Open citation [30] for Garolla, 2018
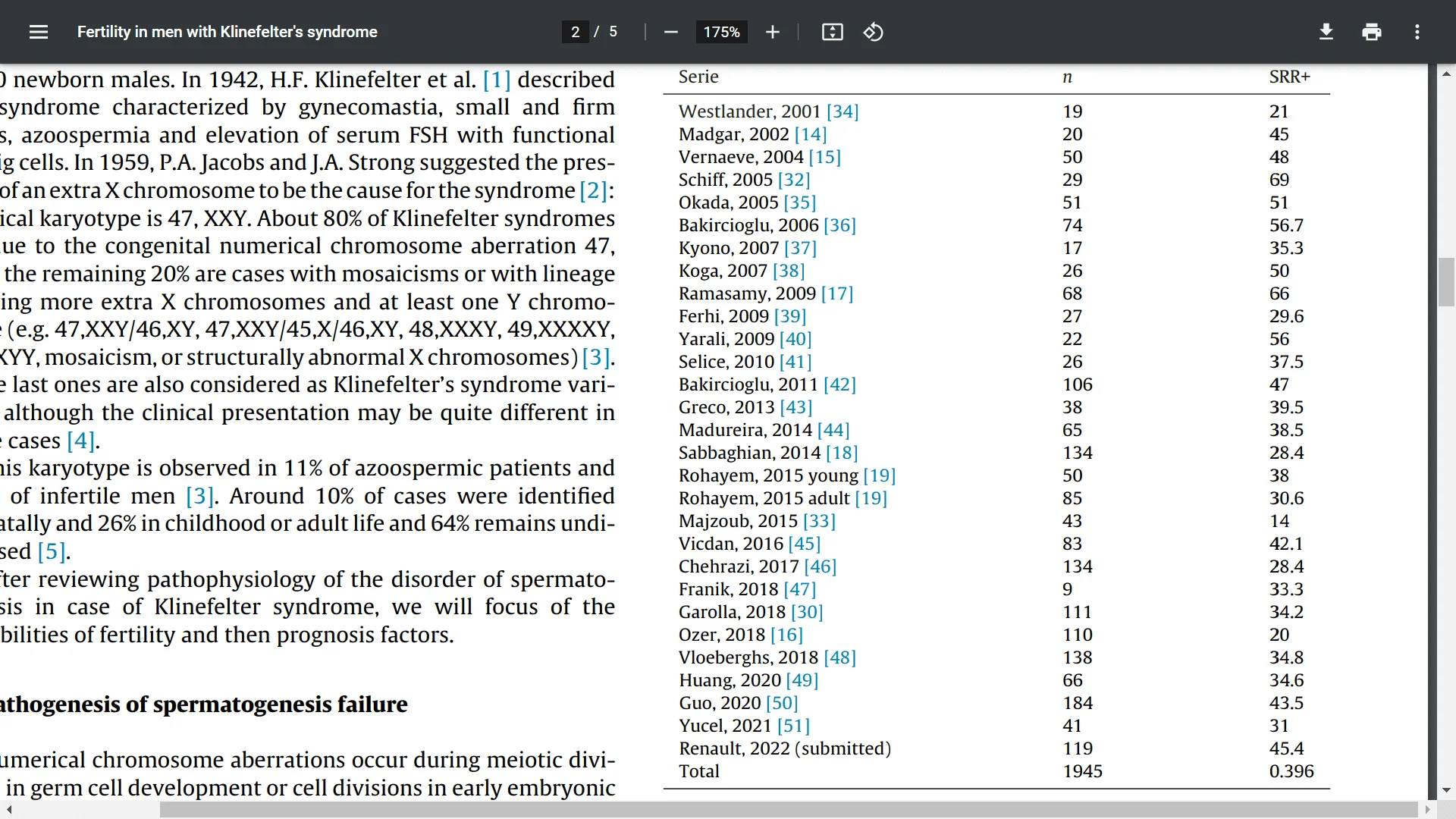The height and width of the screenshot is (819, 1456). click(x=807, y=612)
